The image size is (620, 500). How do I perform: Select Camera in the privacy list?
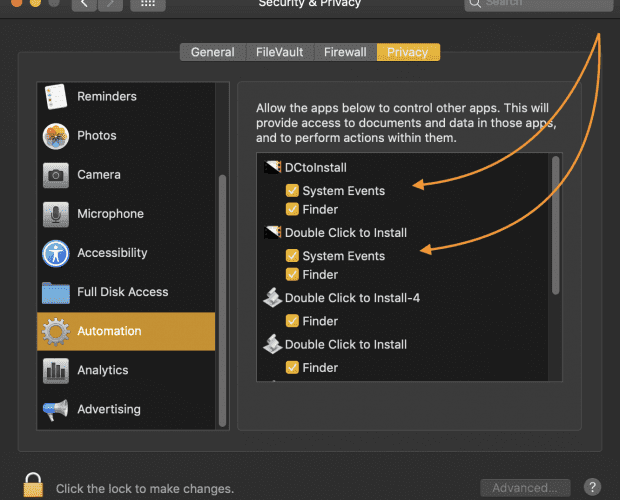(x=126, y=175)
